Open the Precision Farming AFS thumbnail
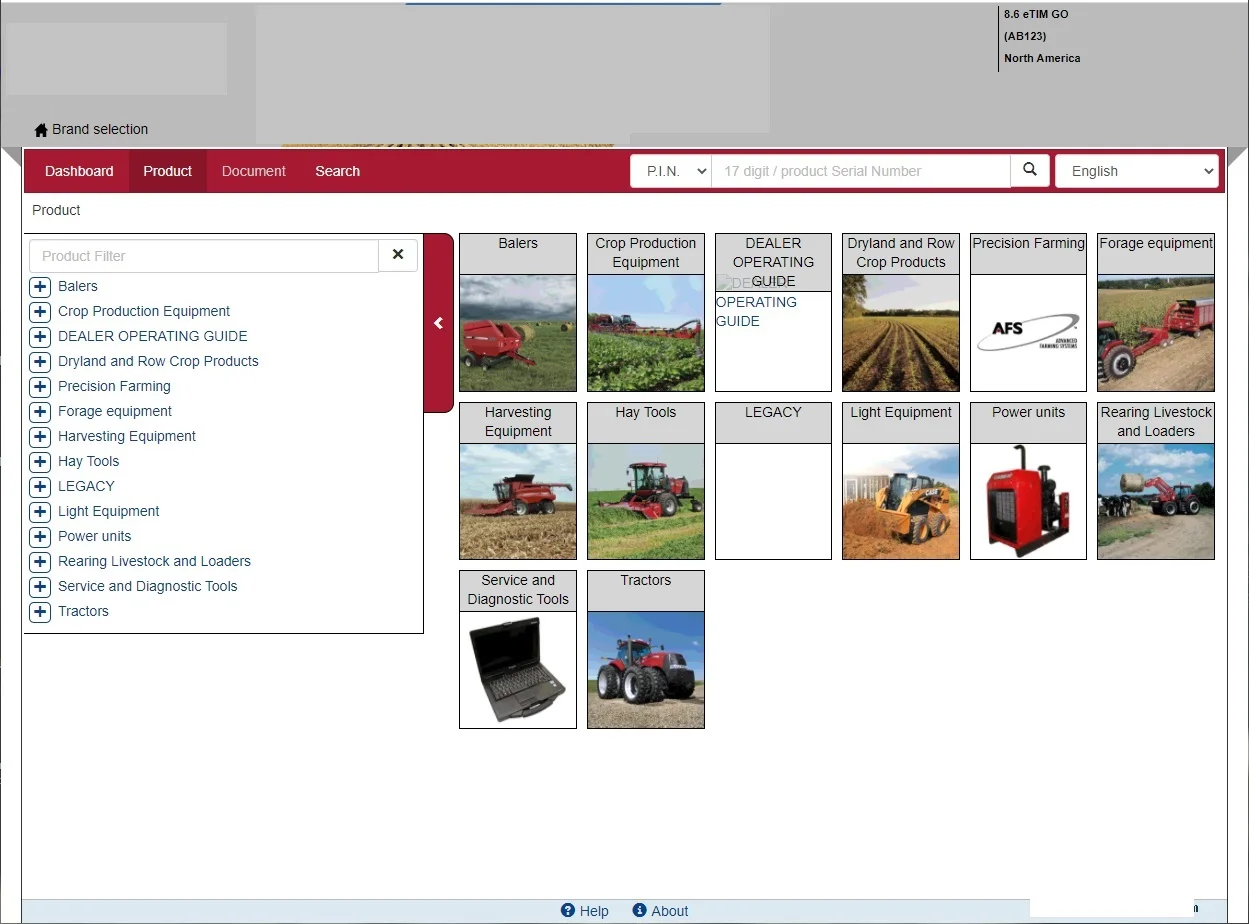1249x924 pixels. point(1028,333)
